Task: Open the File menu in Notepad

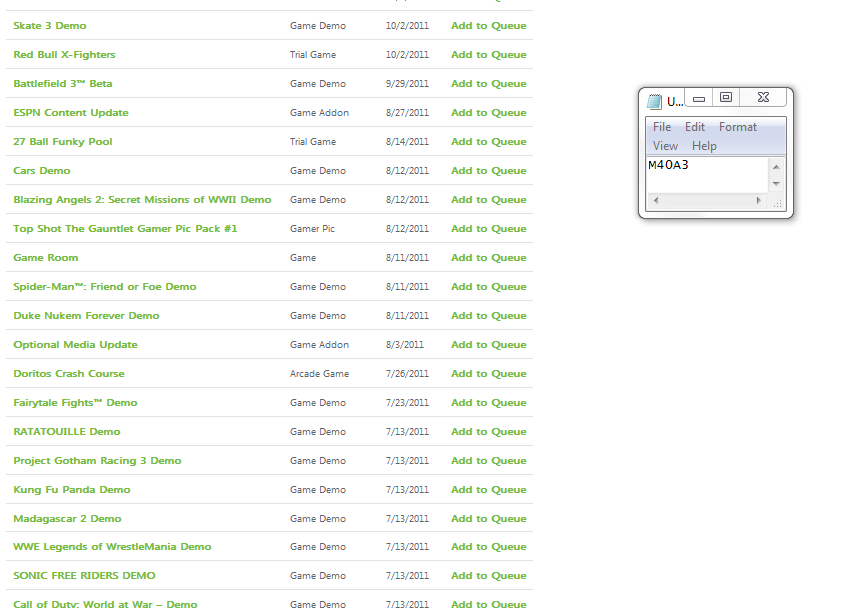Action: [662, 127]
